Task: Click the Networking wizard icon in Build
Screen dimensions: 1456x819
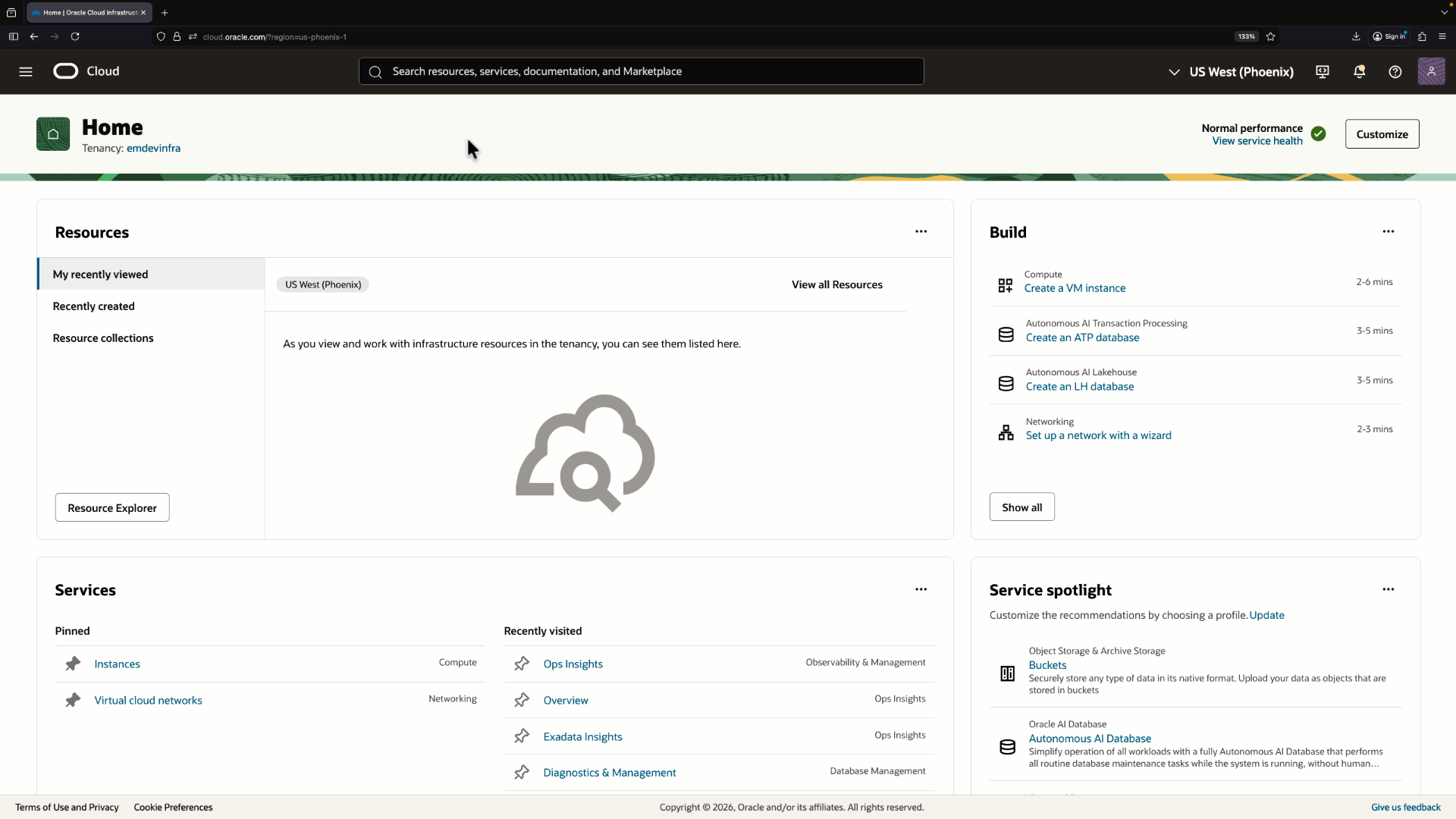Action: click(1005, 431)
